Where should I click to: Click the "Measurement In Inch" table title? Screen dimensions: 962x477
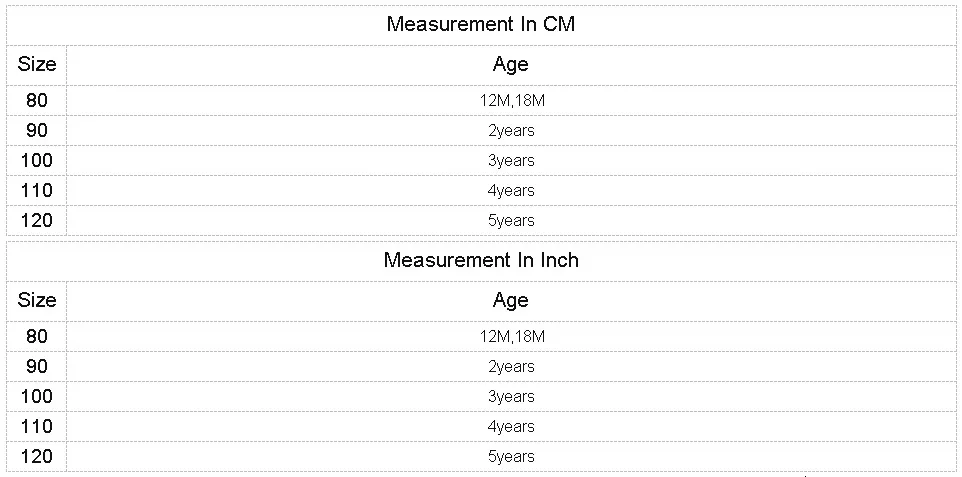480,260
